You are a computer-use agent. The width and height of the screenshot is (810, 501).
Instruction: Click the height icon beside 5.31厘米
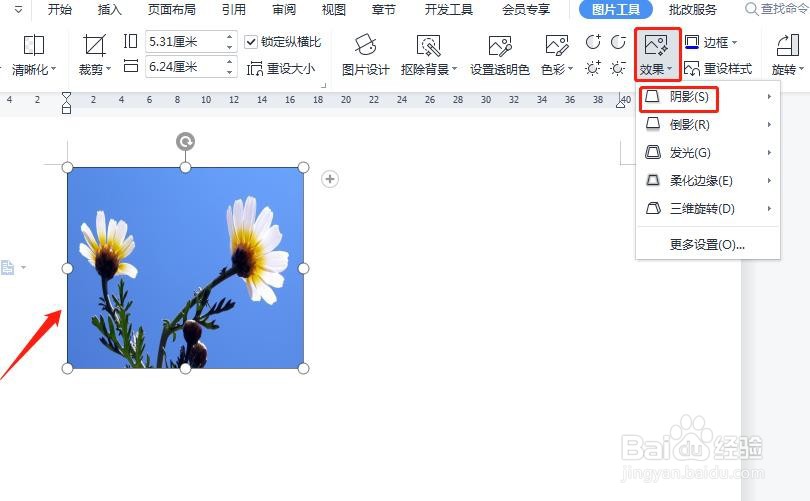(131, 41)
